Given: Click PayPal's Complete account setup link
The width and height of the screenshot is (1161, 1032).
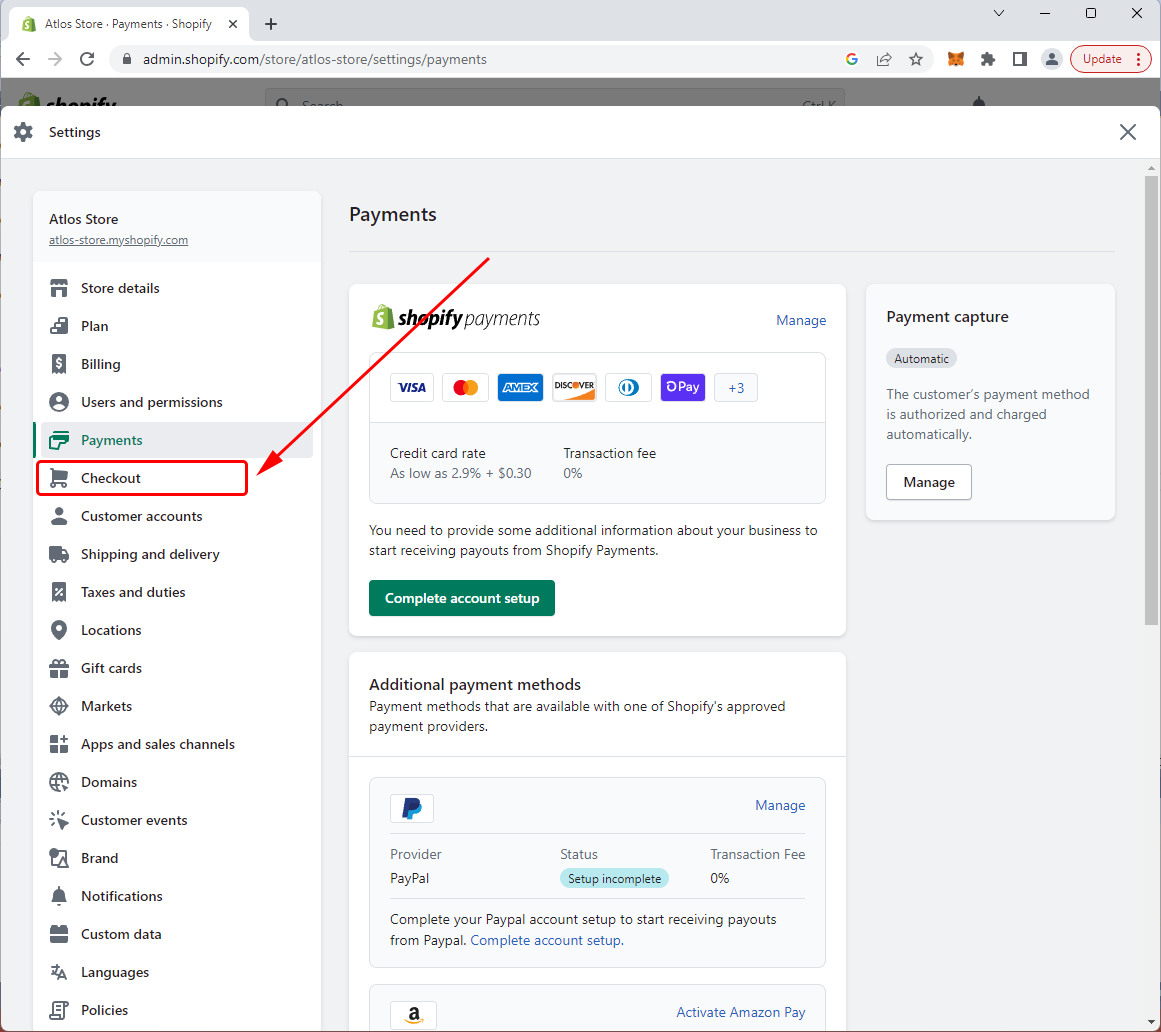Looking at the screenshot, I should (546, 940).
